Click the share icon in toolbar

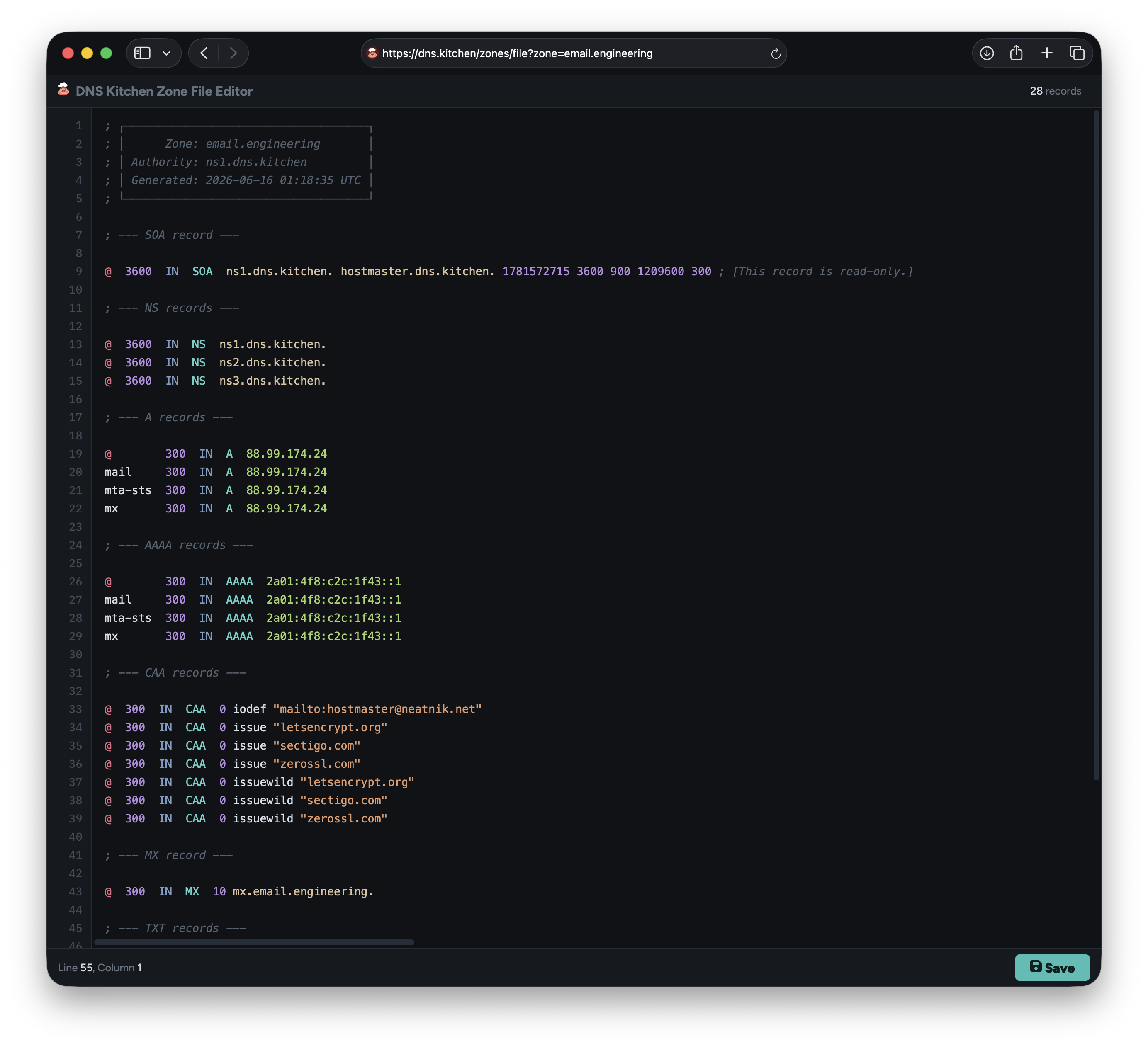[1016, 53]
